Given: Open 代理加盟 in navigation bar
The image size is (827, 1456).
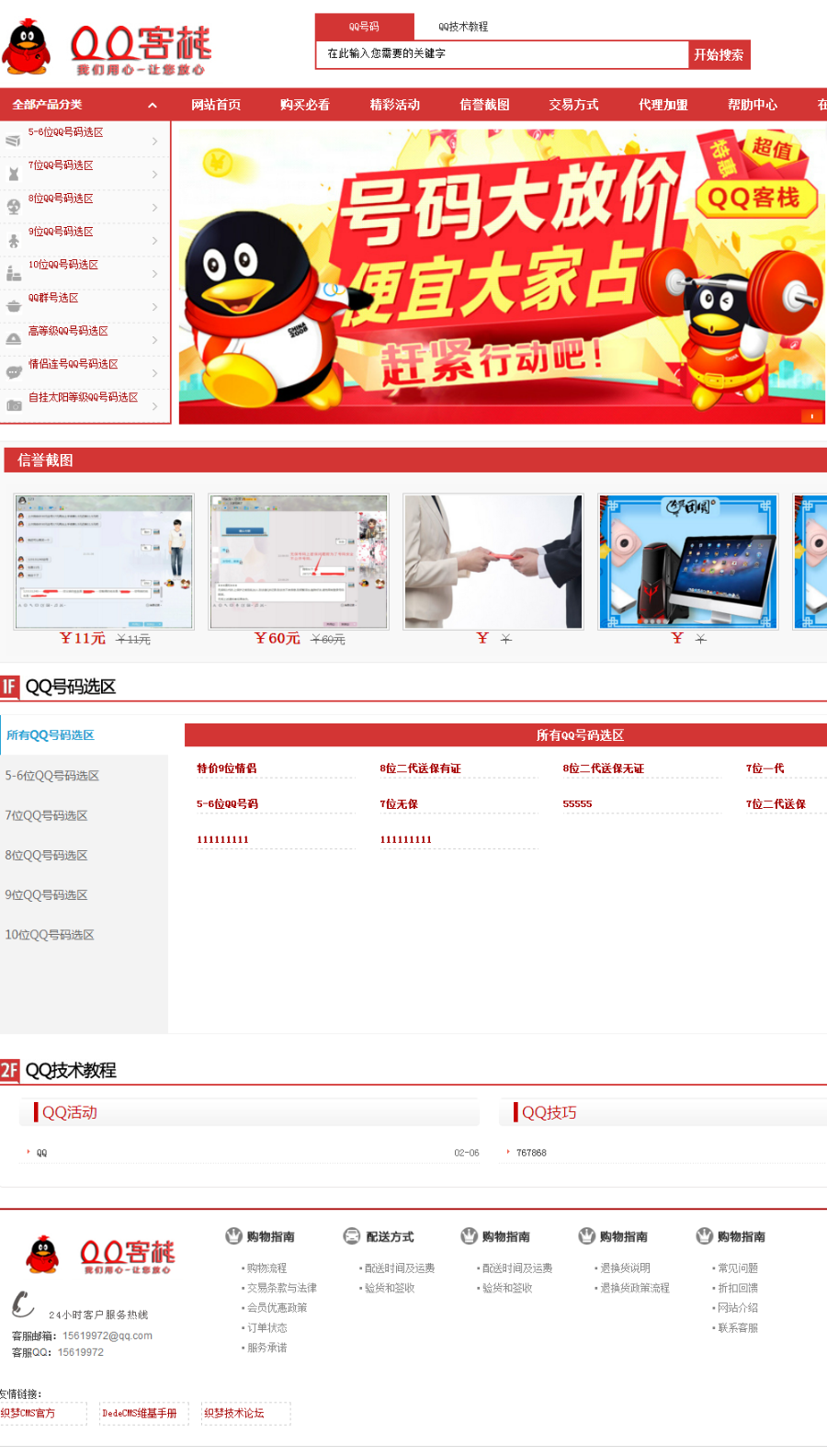Looking at the screenshot, I should pyautogui.click(x=663, y=105).
